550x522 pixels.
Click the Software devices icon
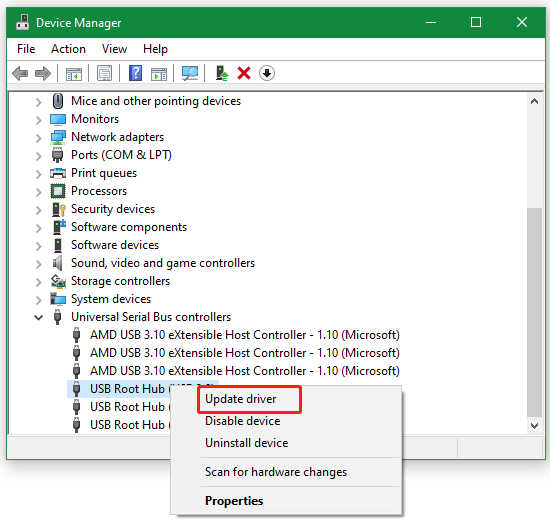point(58,245)
